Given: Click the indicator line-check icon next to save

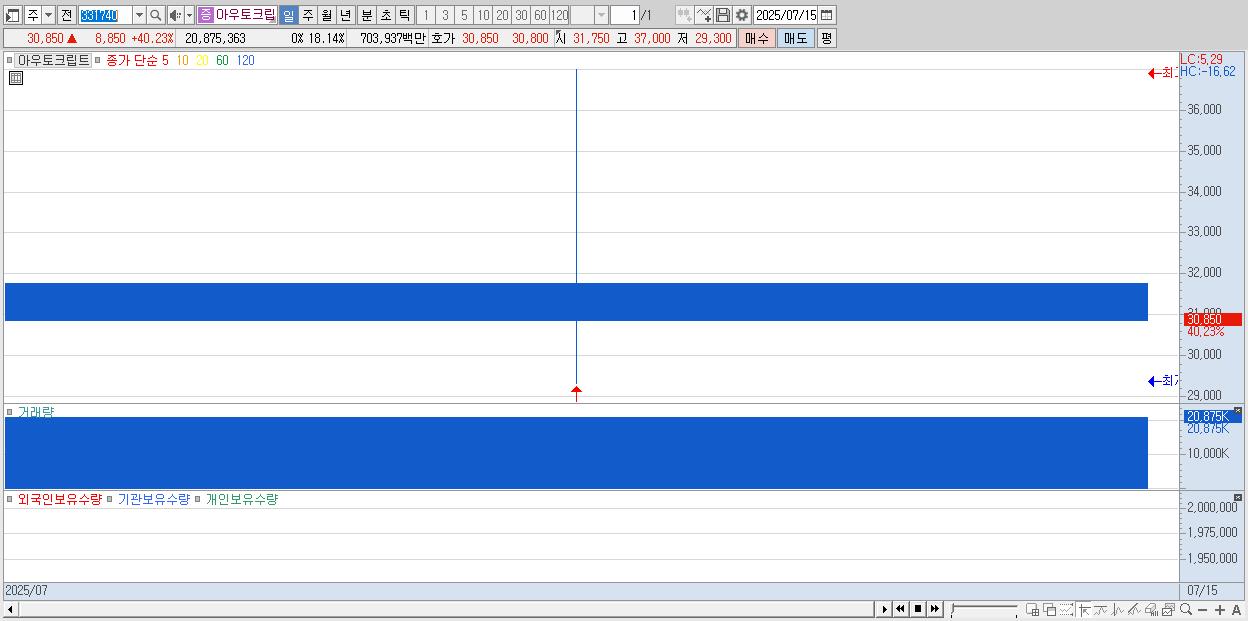Looking at the screenshot, I should [704, 15].
